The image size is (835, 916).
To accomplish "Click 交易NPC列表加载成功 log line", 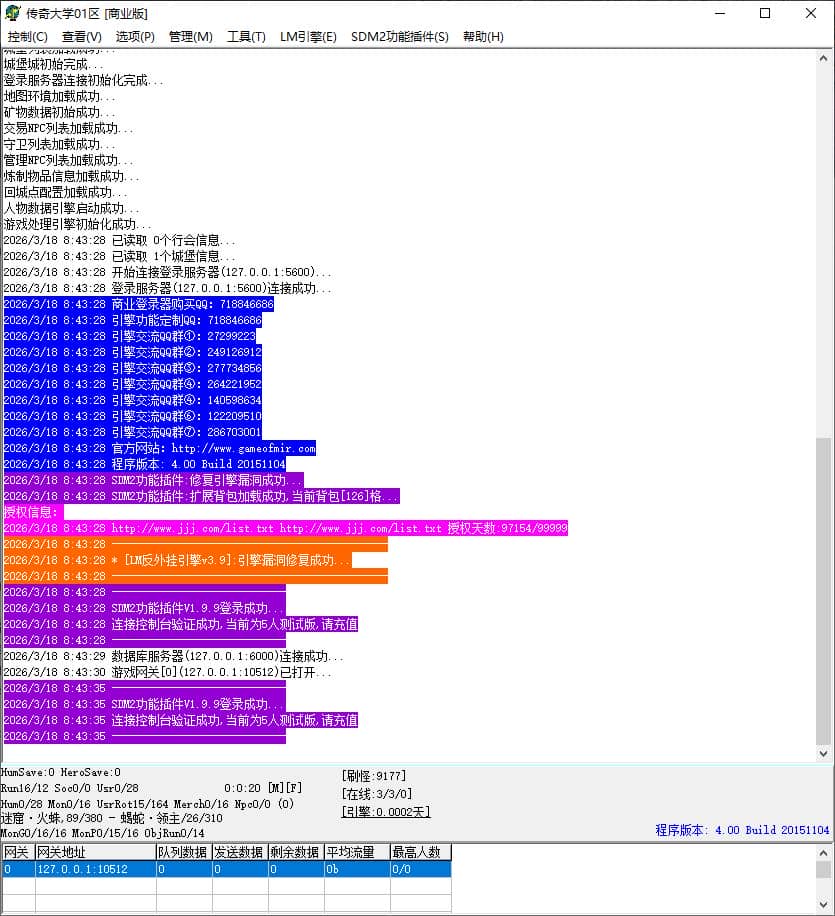I will [x=68, y=129].
